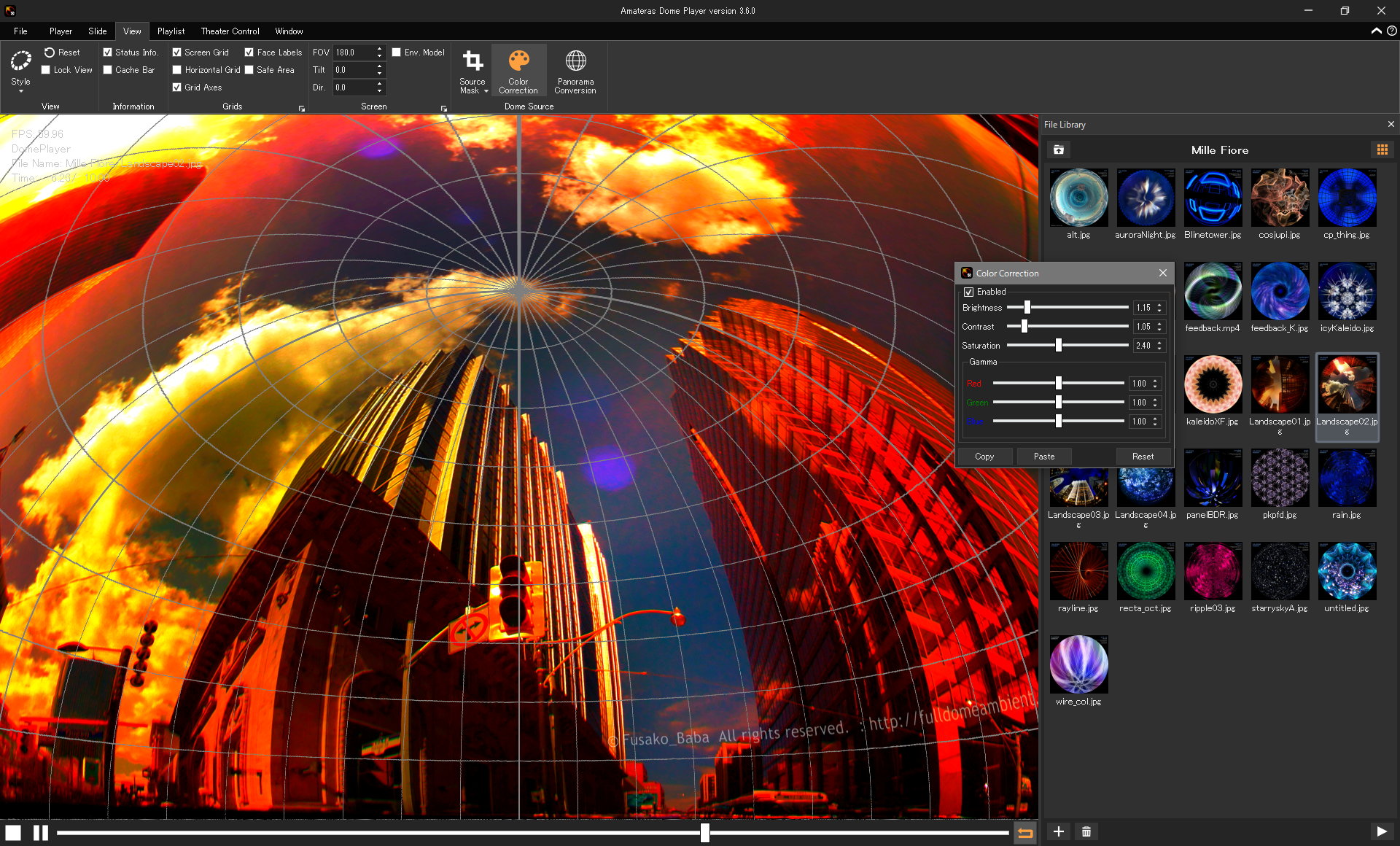Click the Green gamma slider handle
This screenshot has height=846, width=1400.
point(1059,403)
